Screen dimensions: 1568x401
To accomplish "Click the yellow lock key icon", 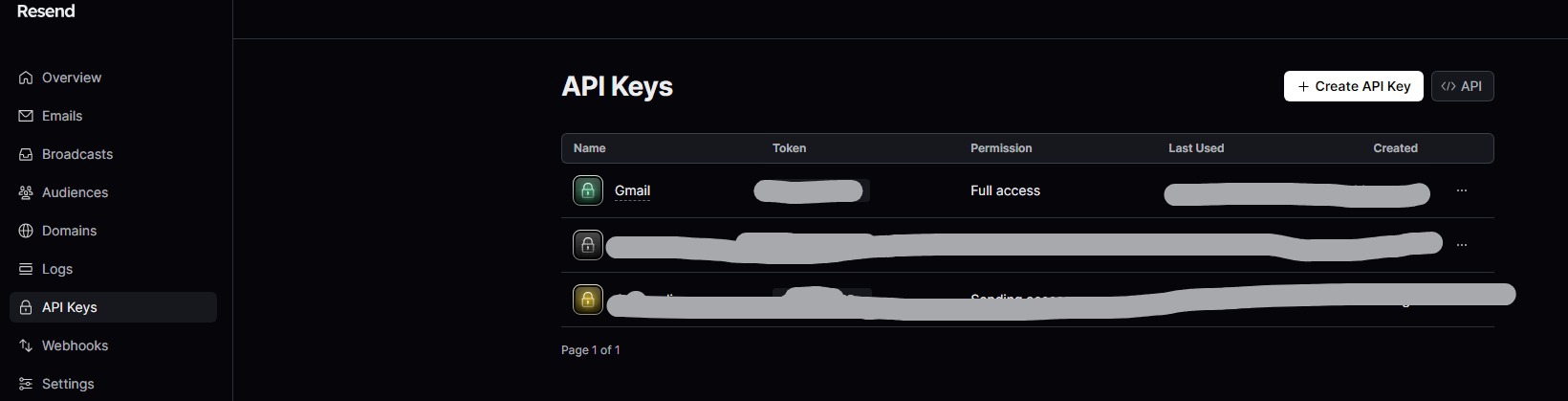I will pyautogui.click(x=588, y=300).
